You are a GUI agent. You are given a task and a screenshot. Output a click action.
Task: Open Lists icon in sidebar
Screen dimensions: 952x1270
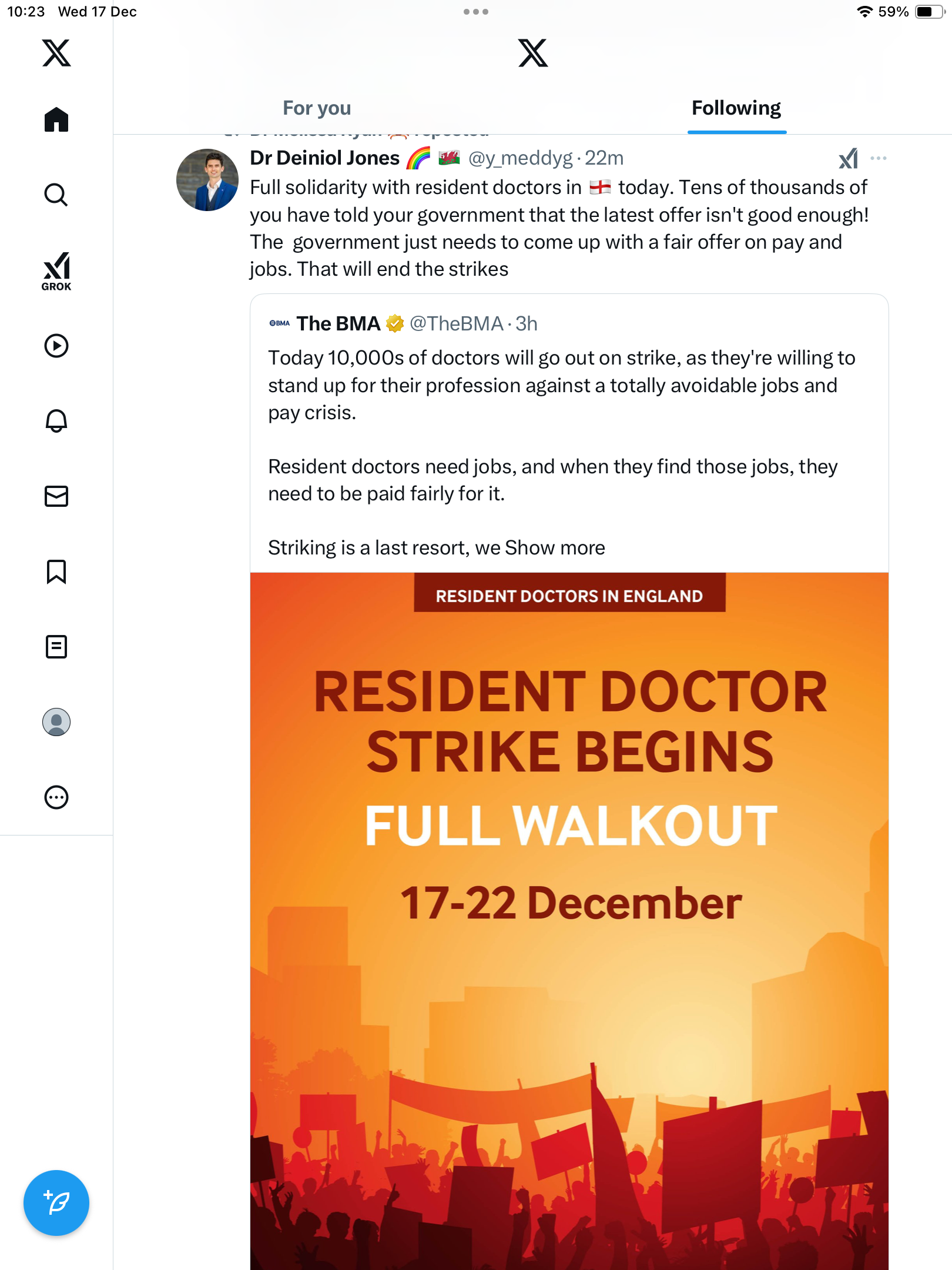tap(56, 647)
